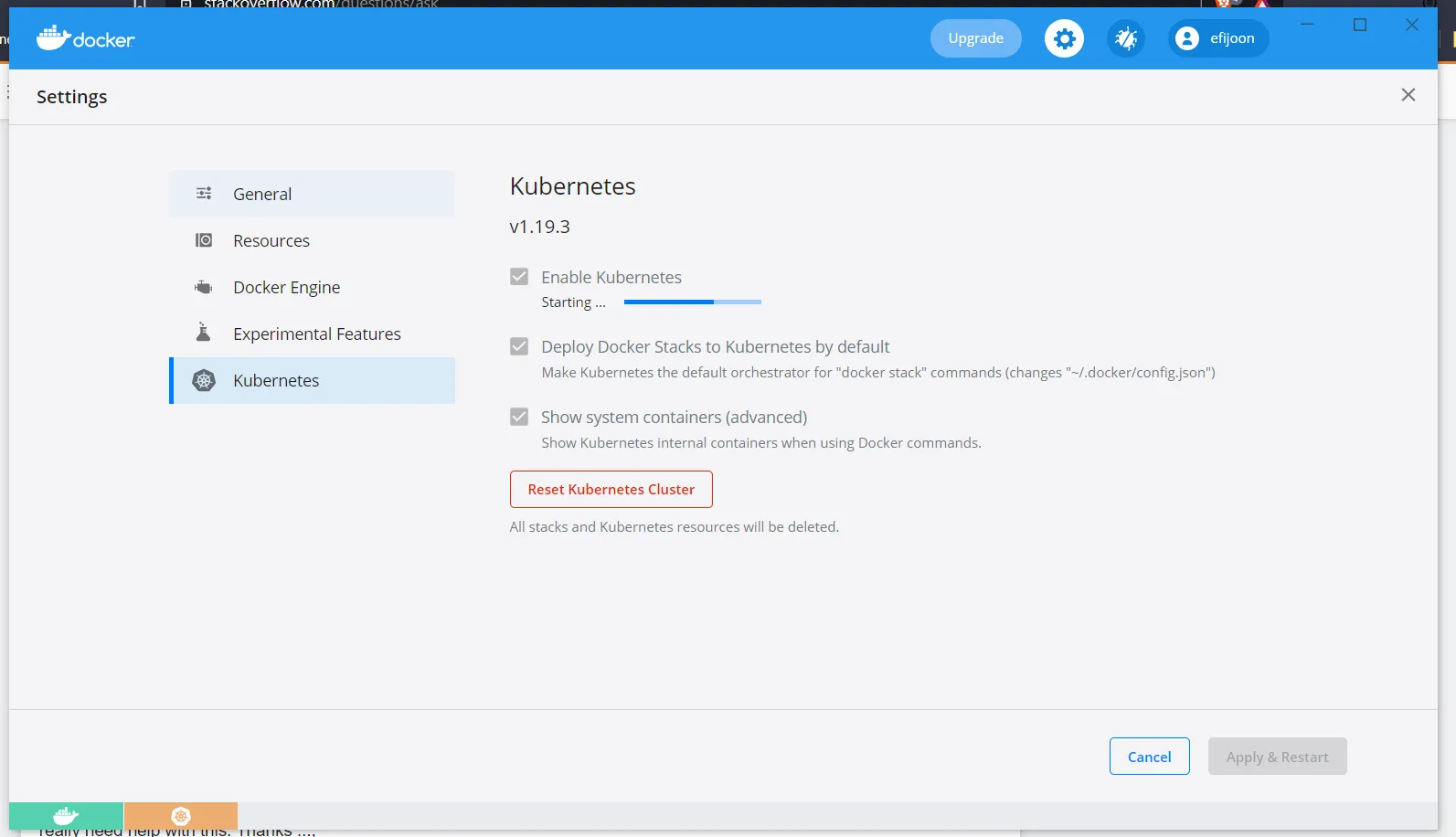Image resolution: width=1456 pixels, height=837 pixels.
Task: Click the efijoon account button label
Action: click(x=1232, y=38)
